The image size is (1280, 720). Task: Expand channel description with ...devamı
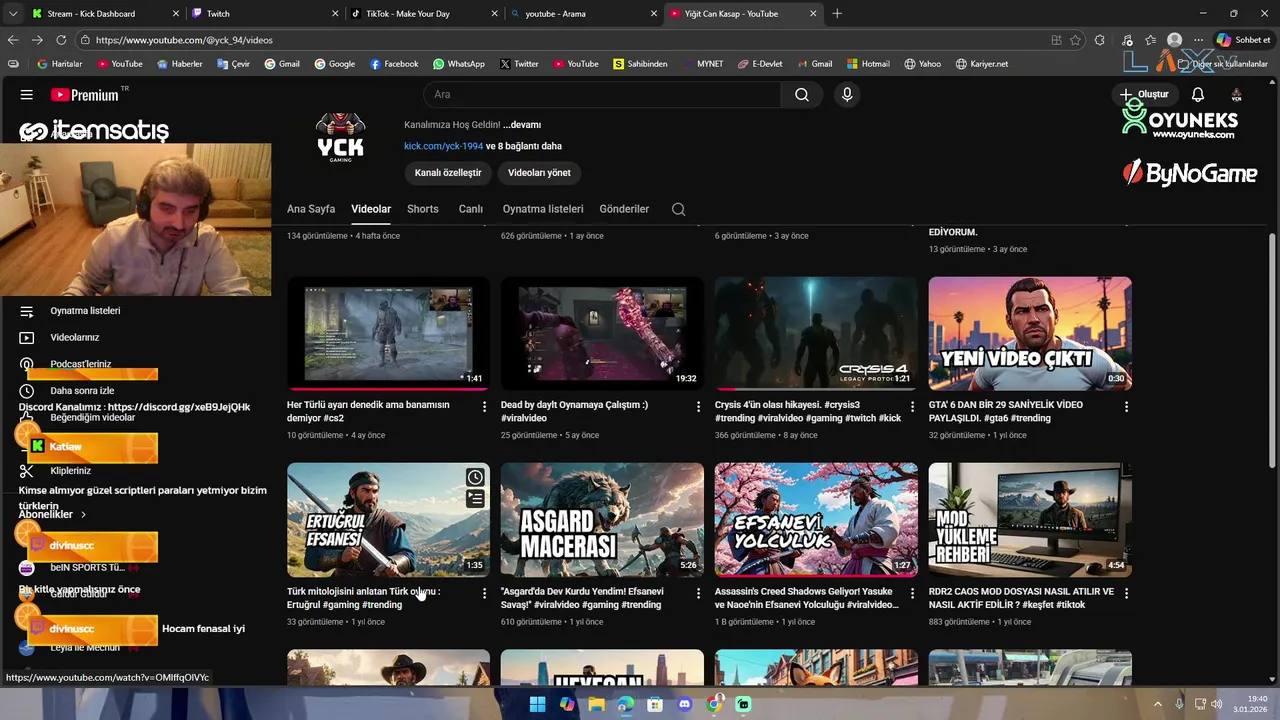coord(522,125)
